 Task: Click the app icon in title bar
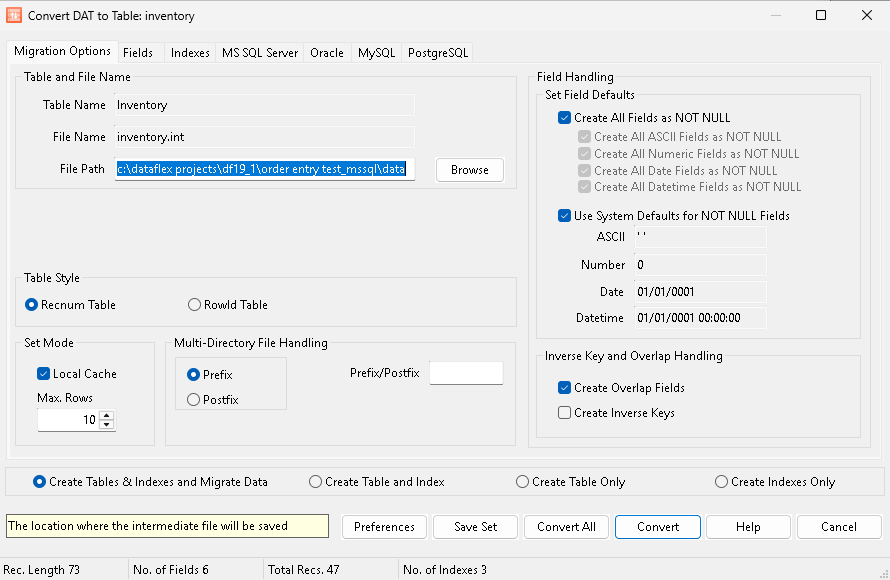13,16
